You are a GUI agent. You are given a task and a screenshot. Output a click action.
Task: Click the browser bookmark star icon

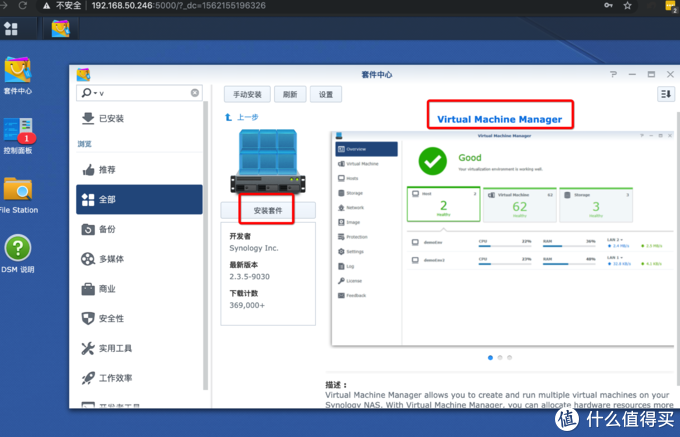[627, 6]
